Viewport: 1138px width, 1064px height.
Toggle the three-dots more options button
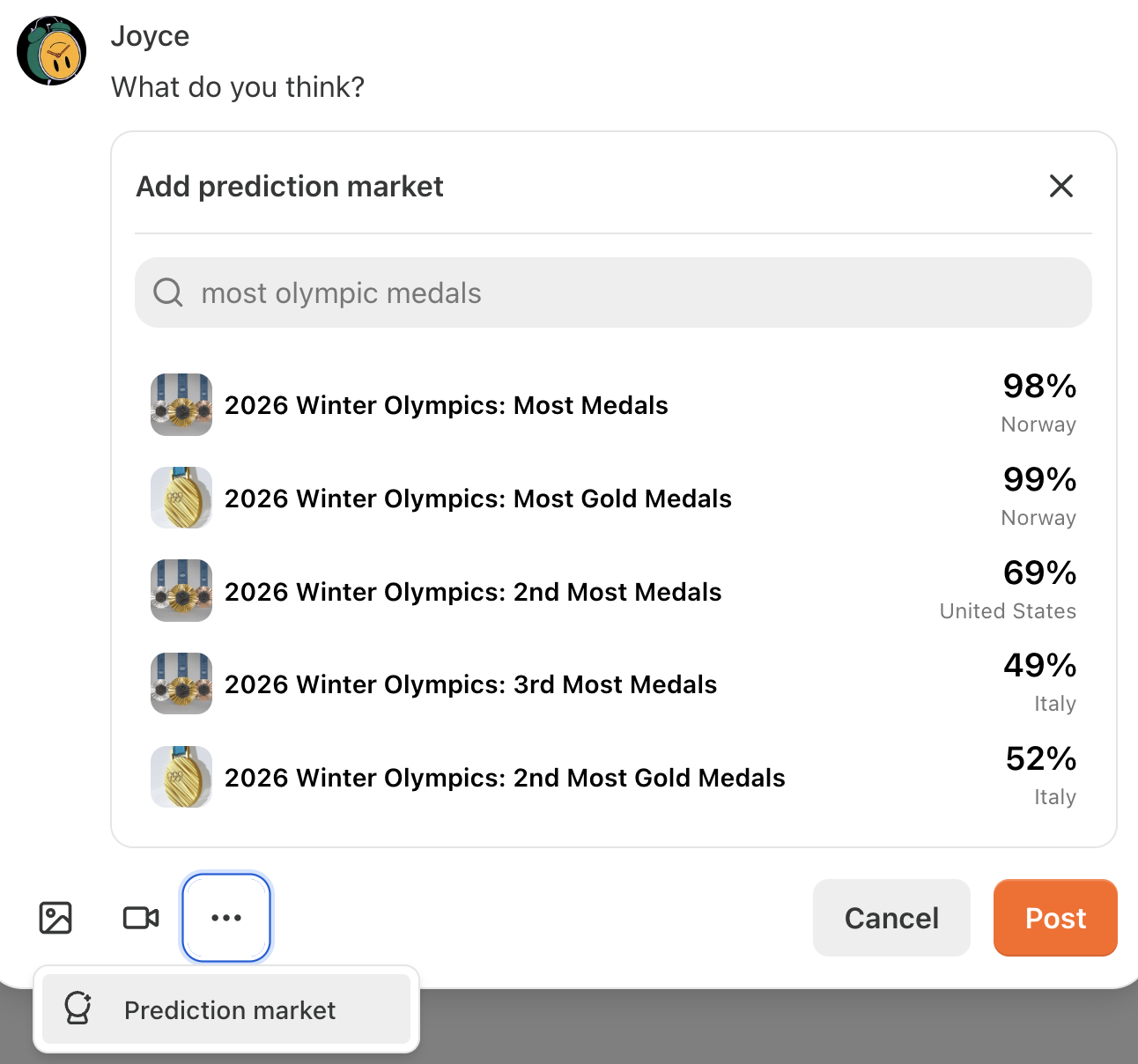226,918
